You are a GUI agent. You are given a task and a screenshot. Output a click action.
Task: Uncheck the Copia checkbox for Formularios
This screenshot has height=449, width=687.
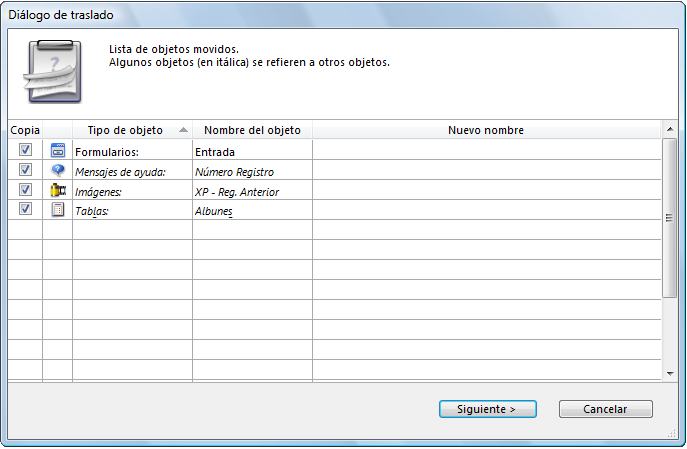pos(26,150)
